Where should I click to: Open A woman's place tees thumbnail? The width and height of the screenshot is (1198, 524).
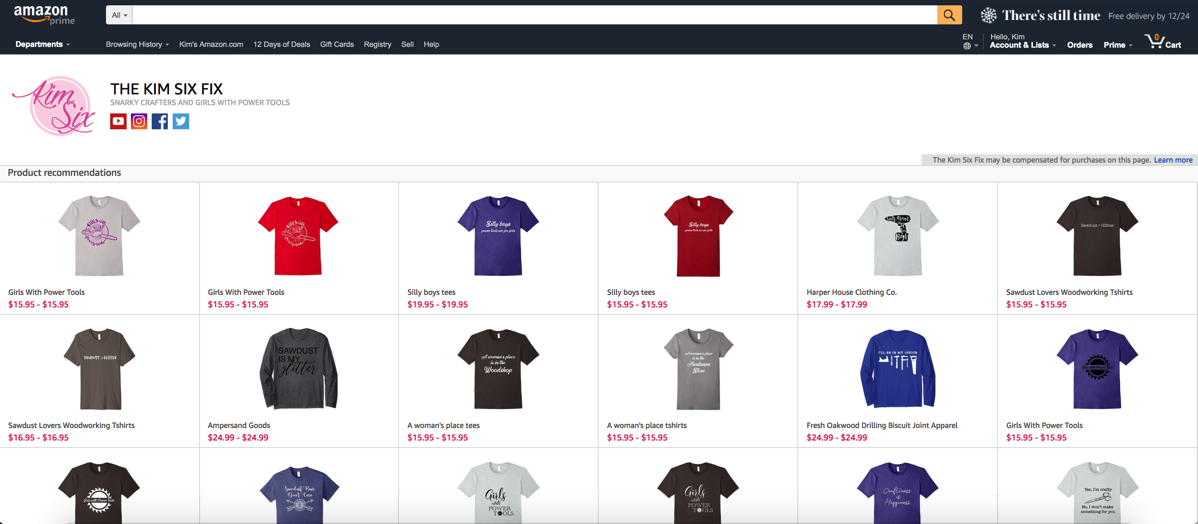(x=498, y=368)
